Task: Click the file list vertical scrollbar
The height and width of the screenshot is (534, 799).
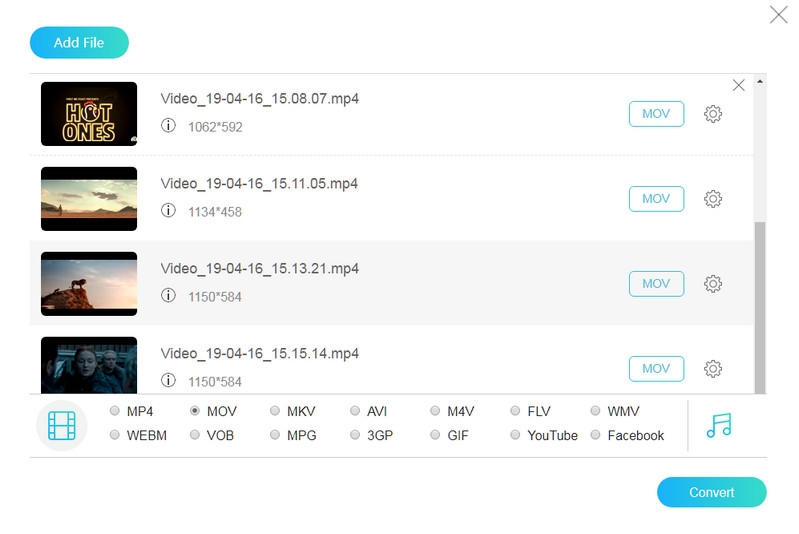Action: pyautogui.click(x=759, y=300)
